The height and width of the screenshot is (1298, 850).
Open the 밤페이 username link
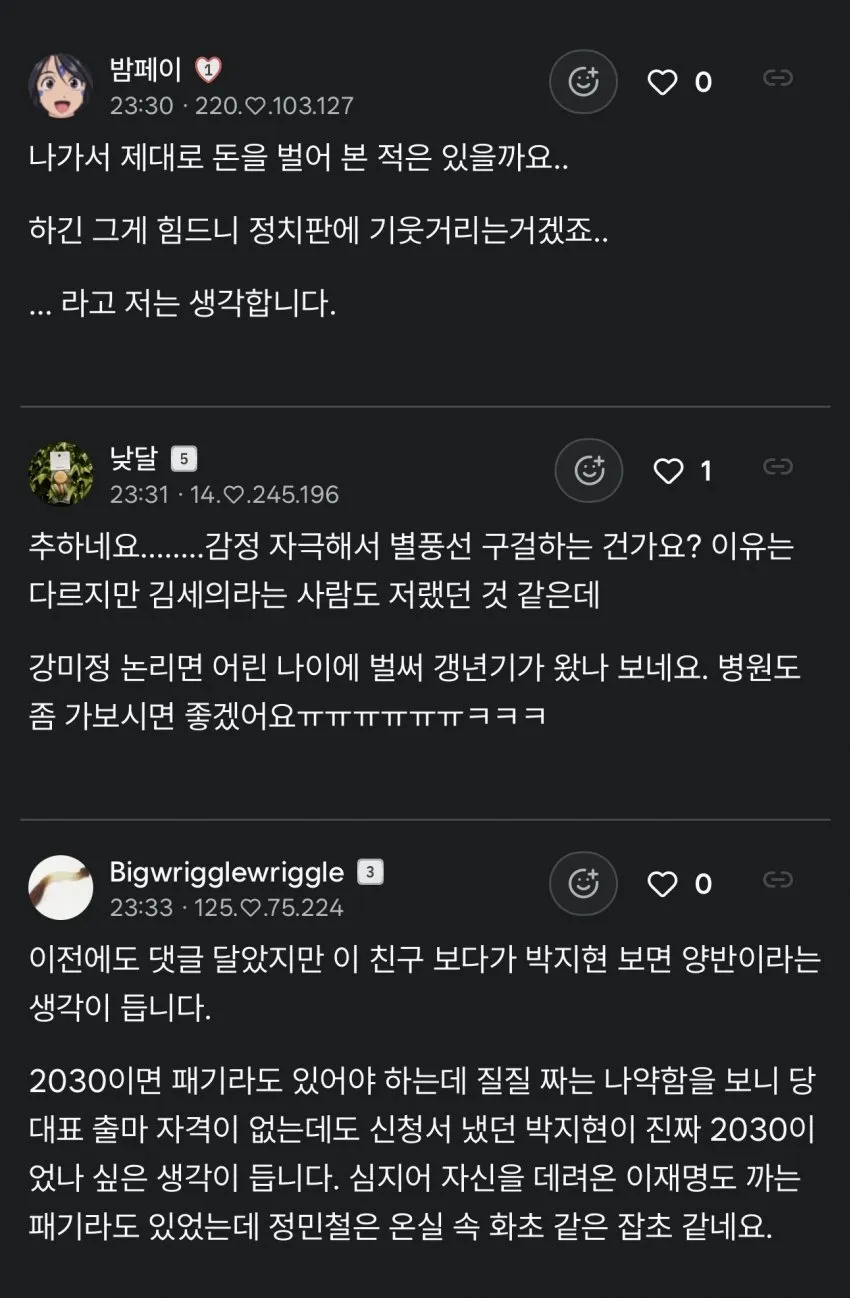[x=145, y=70]
